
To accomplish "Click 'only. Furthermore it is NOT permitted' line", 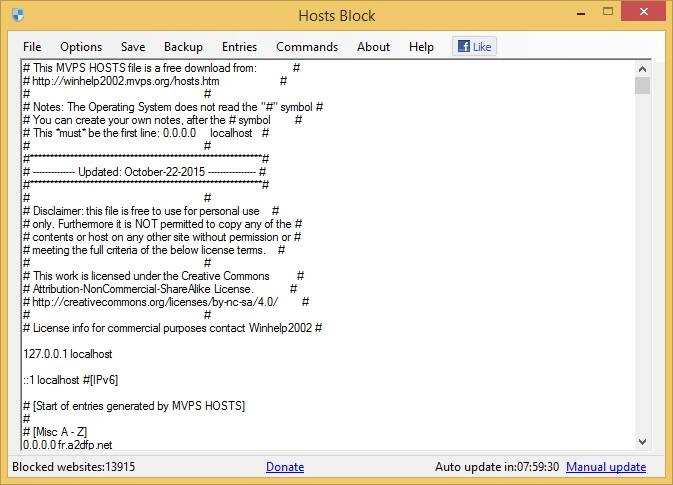I will click(x=163, y=224).
